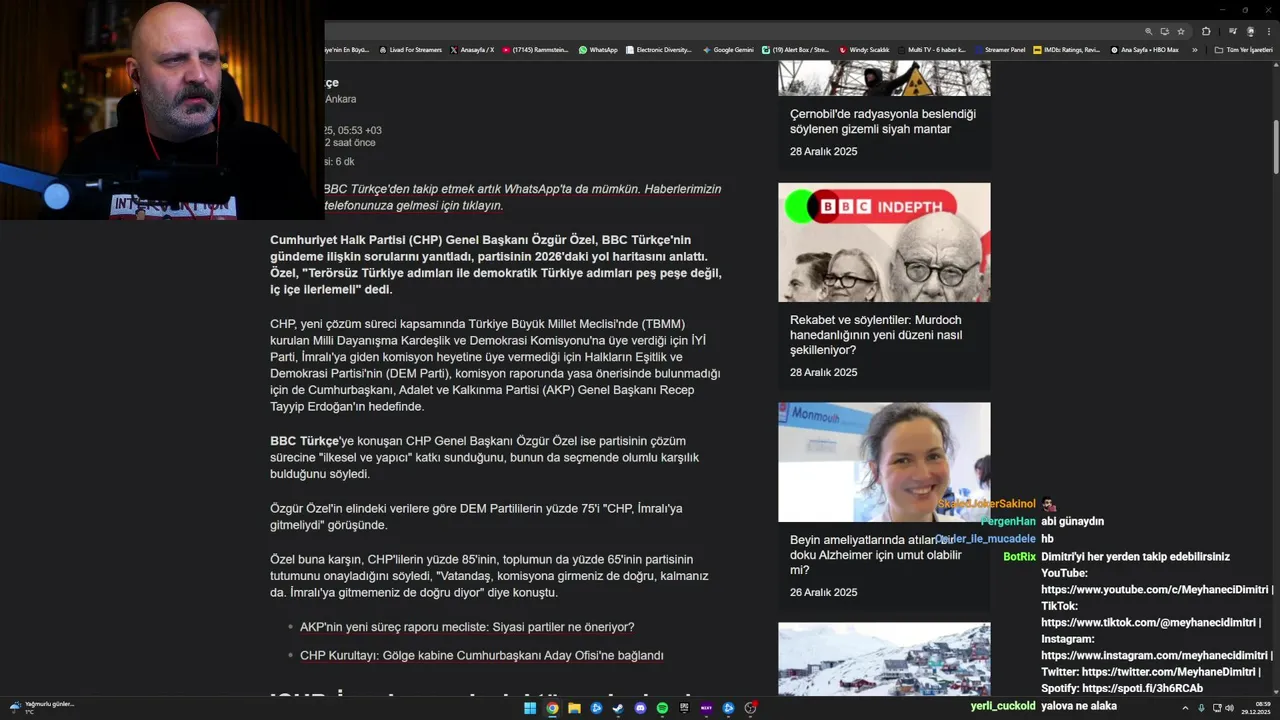The width and height of the screenshot is (1280, 720).
Task: Click the '28 Aralık 2025' date under Murdoch article
Action: tap(823, 372)
